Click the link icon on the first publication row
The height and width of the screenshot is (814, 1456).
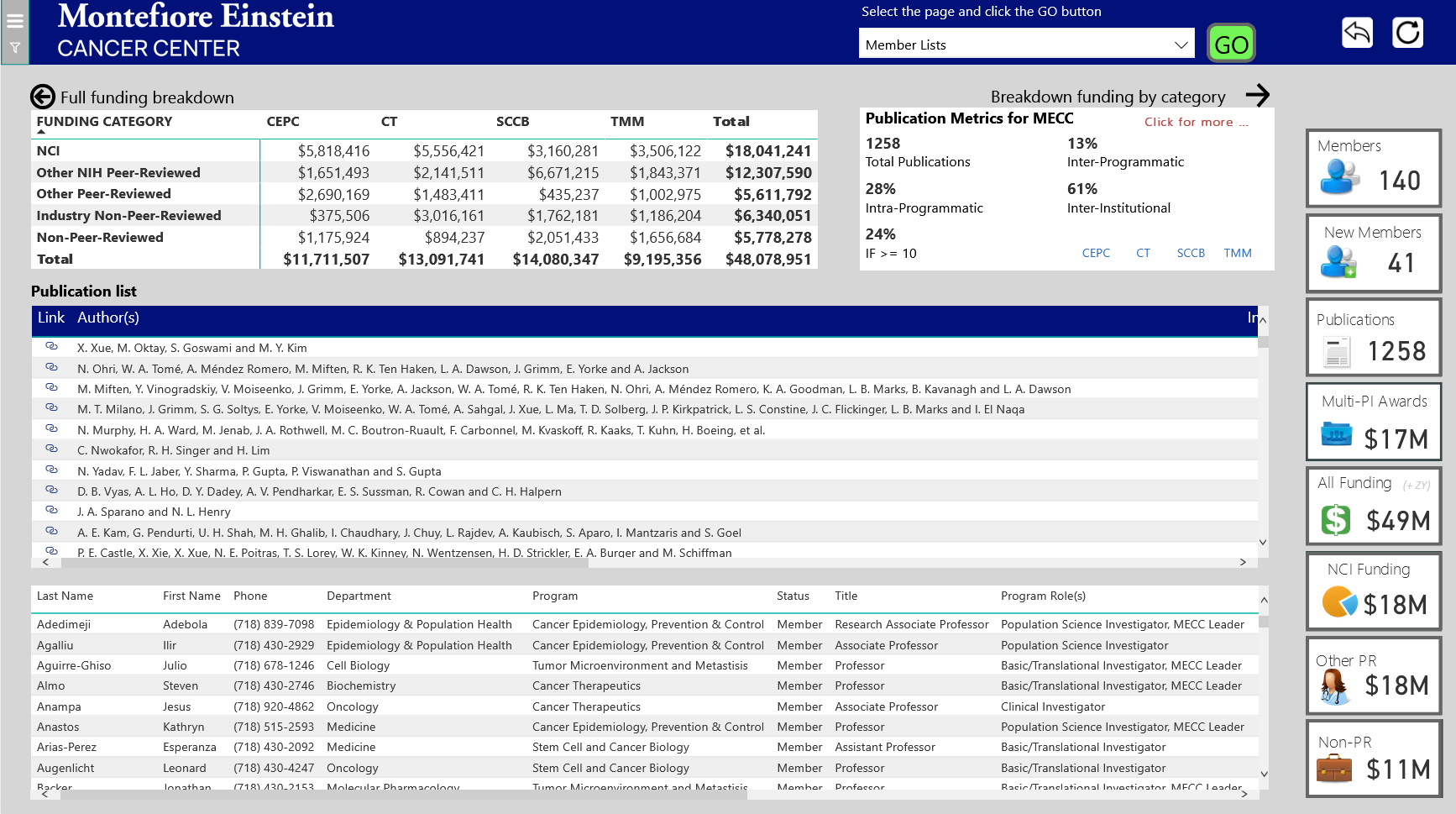[x=51, y=346]
